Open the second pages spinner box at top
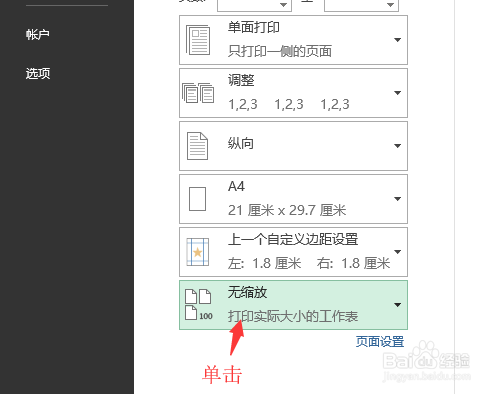 tap(361, 5)
